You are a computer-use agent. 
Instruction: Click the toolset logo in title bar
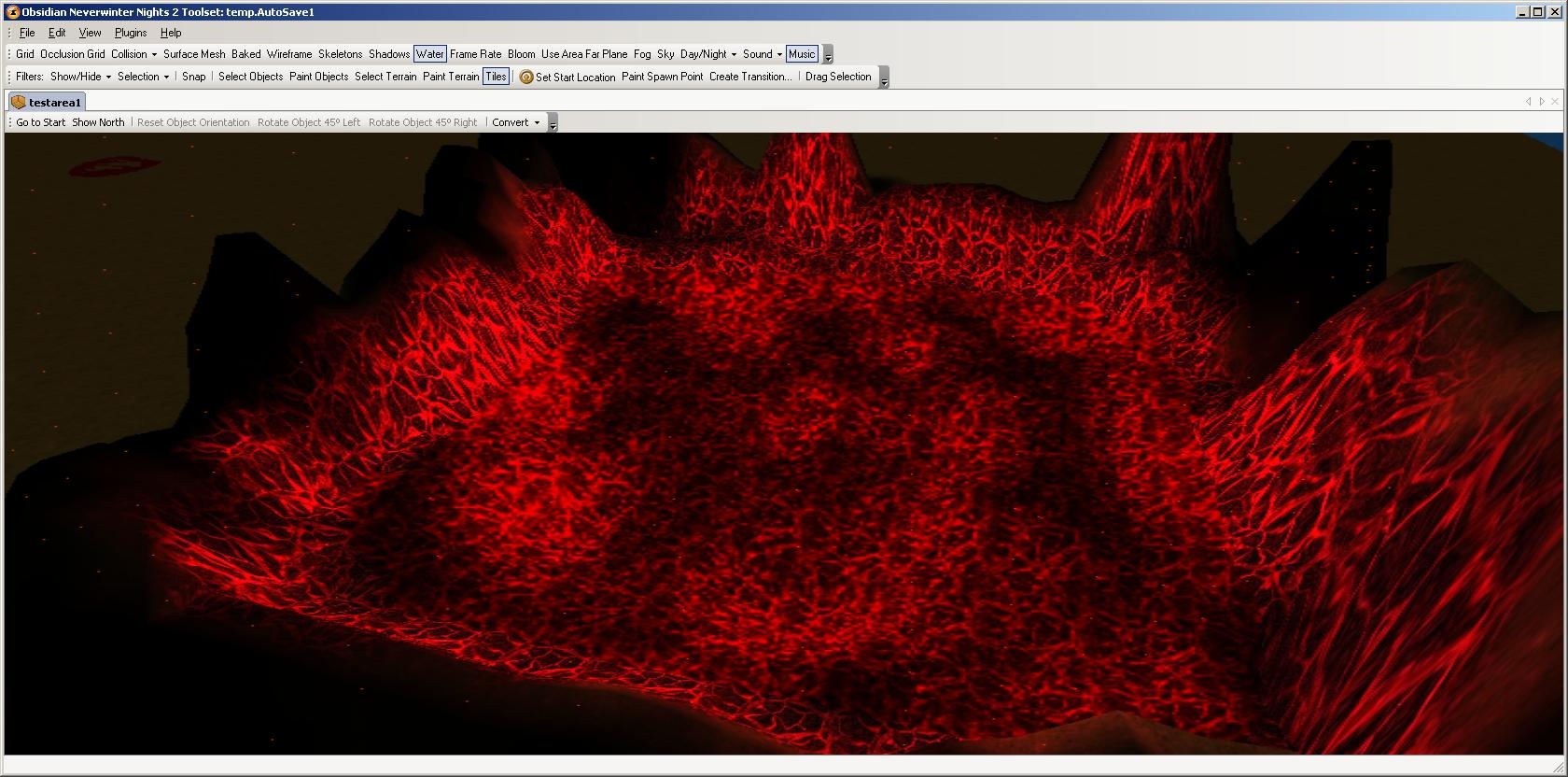click(13, 12)
